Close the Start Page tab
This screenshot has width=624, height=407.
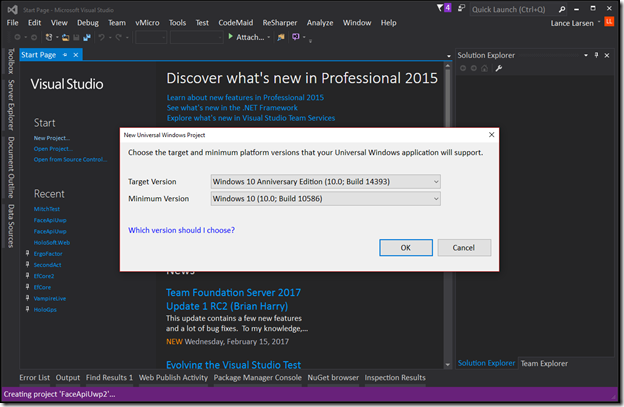coord(76,55)
